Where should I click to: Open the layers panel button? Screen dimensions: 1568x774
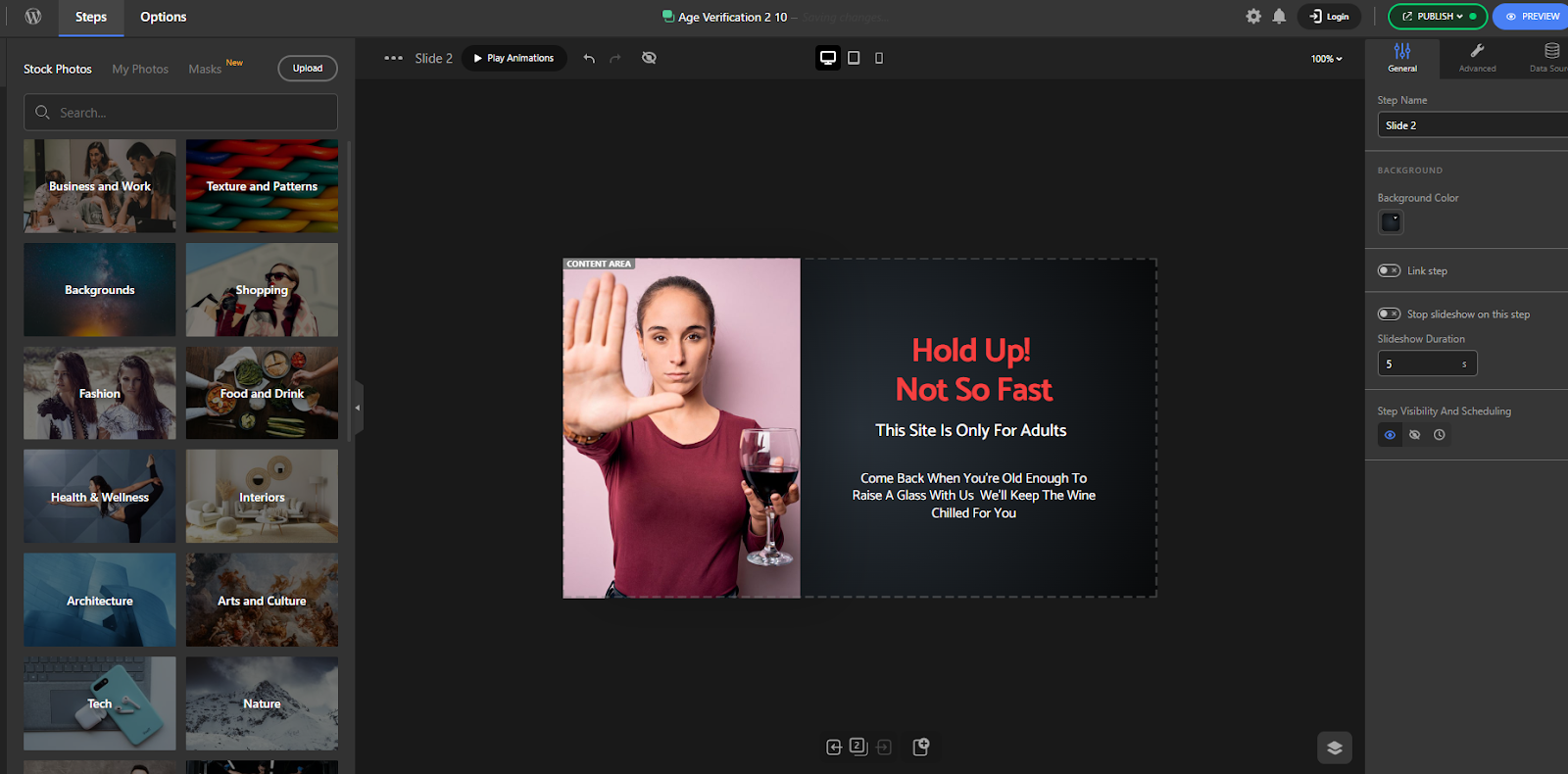pos(1335,748)
